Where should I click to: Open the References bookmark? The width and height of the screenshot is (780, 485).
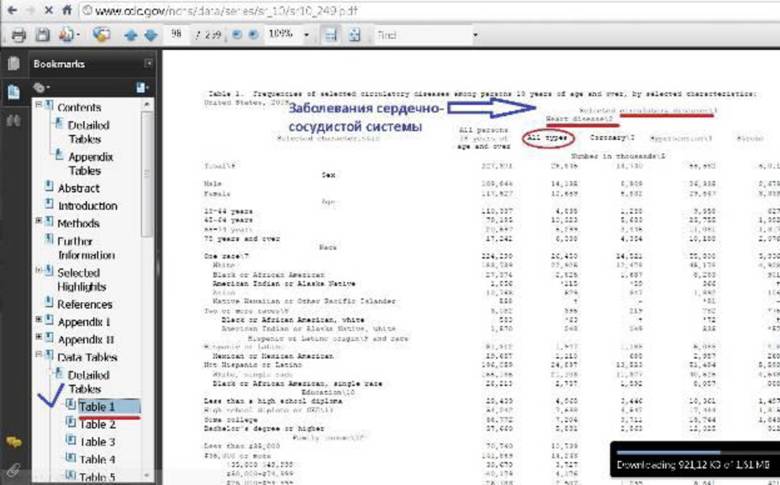coord(85,304)
